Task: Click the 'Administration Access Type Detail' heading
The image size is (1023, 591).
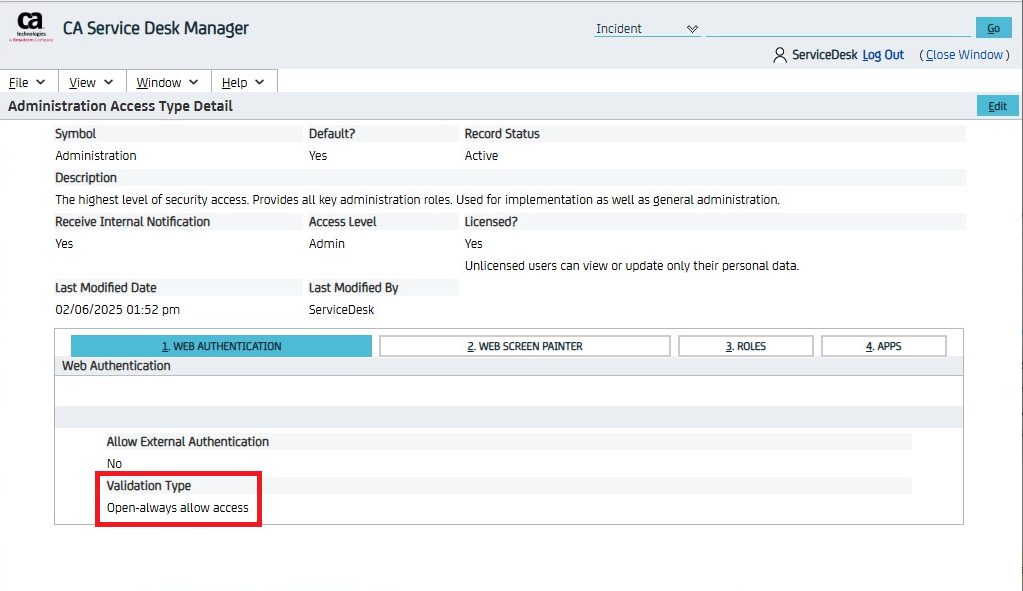Action: point(120,106)
